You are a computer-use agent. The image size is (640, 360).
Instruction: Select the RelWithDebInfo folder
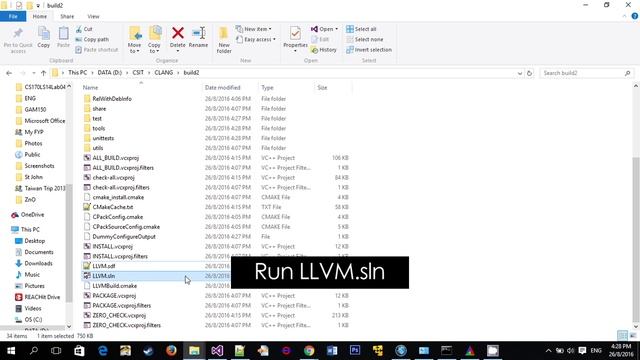coord(112,99)
